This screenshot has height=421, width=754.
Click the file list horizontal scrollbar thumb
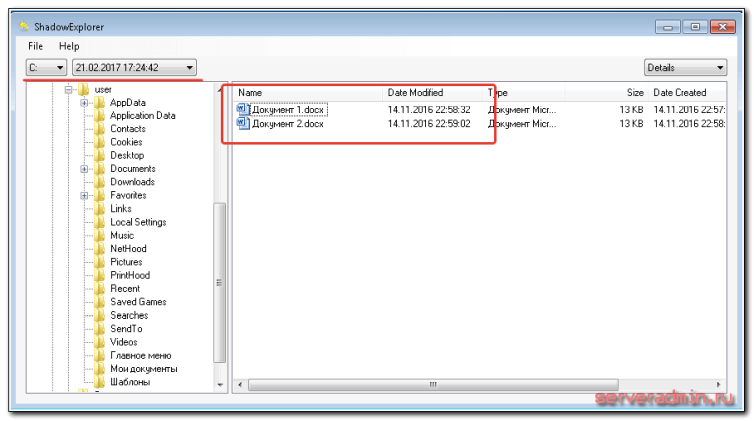pyautogui.click(x=433, y=385)
